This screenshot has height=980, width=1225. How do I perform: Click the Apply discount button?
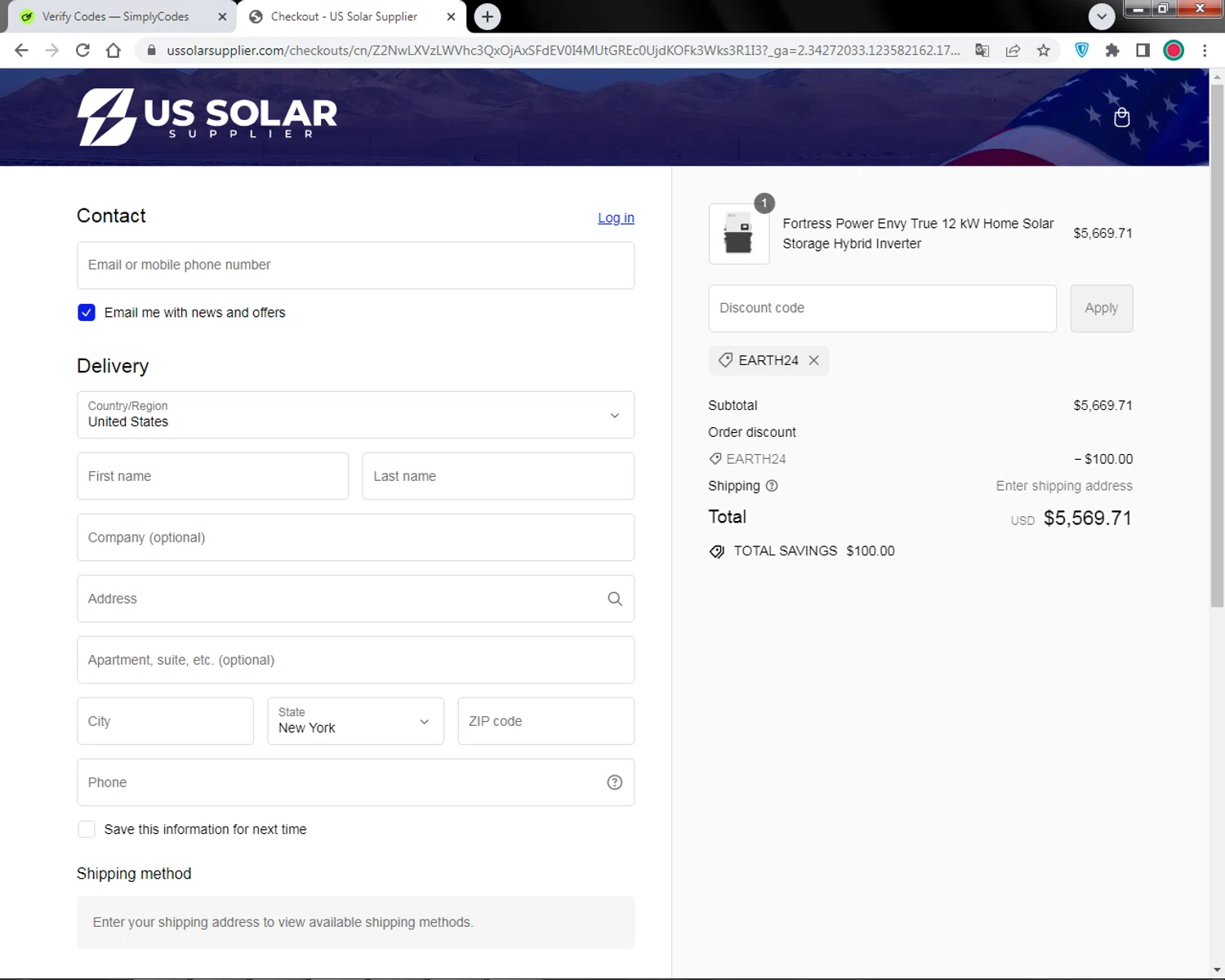click(x=1101, y=308)
